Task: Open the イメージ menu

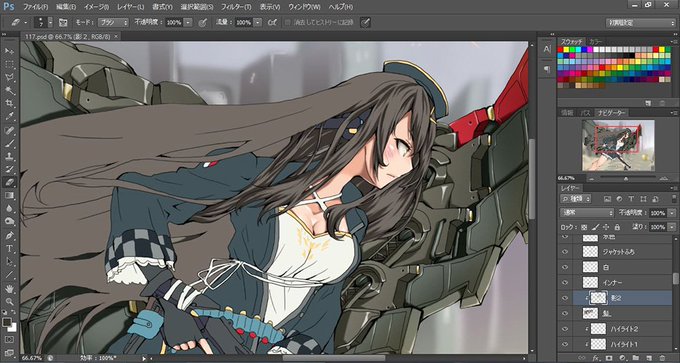Action: 96,7
